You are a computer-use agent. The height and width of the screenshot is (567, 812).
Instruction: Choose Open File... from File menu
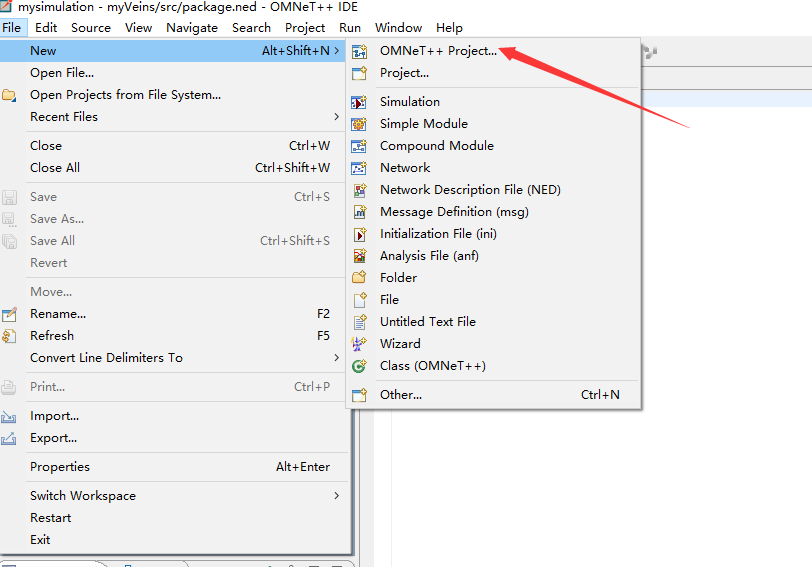click(173, 73)
